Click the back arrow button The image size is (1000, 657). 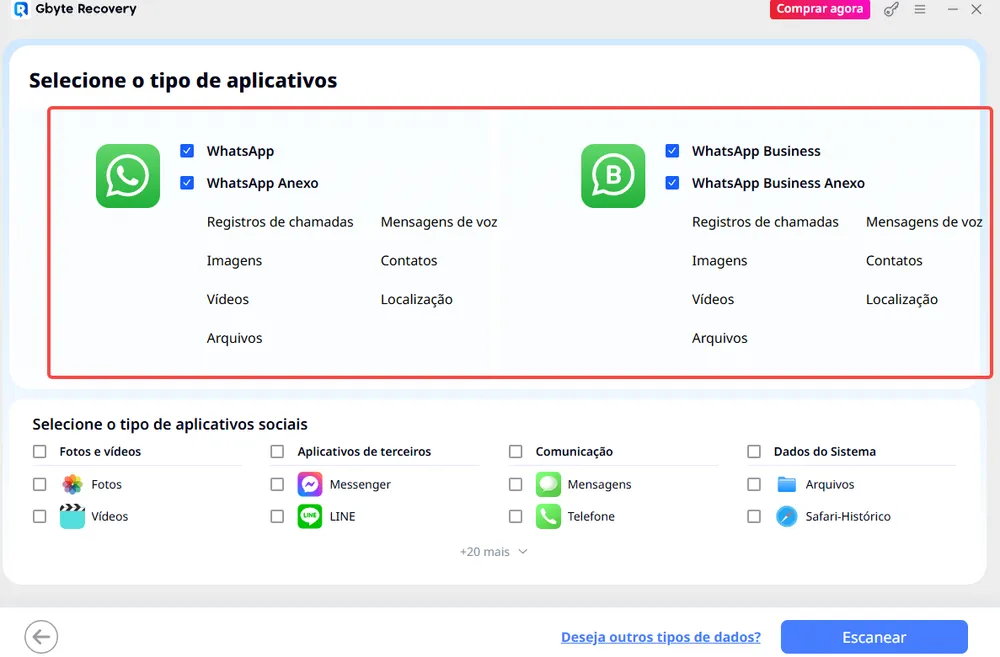[41, 636]
